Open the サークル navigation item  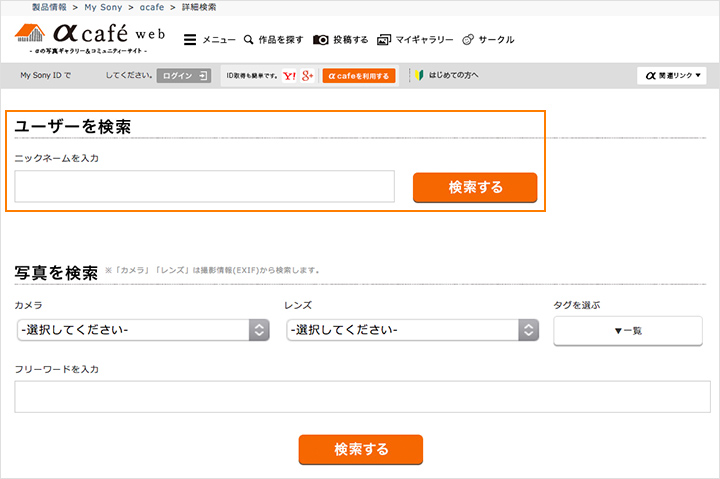pyautogui.click(x=496, y=40)
